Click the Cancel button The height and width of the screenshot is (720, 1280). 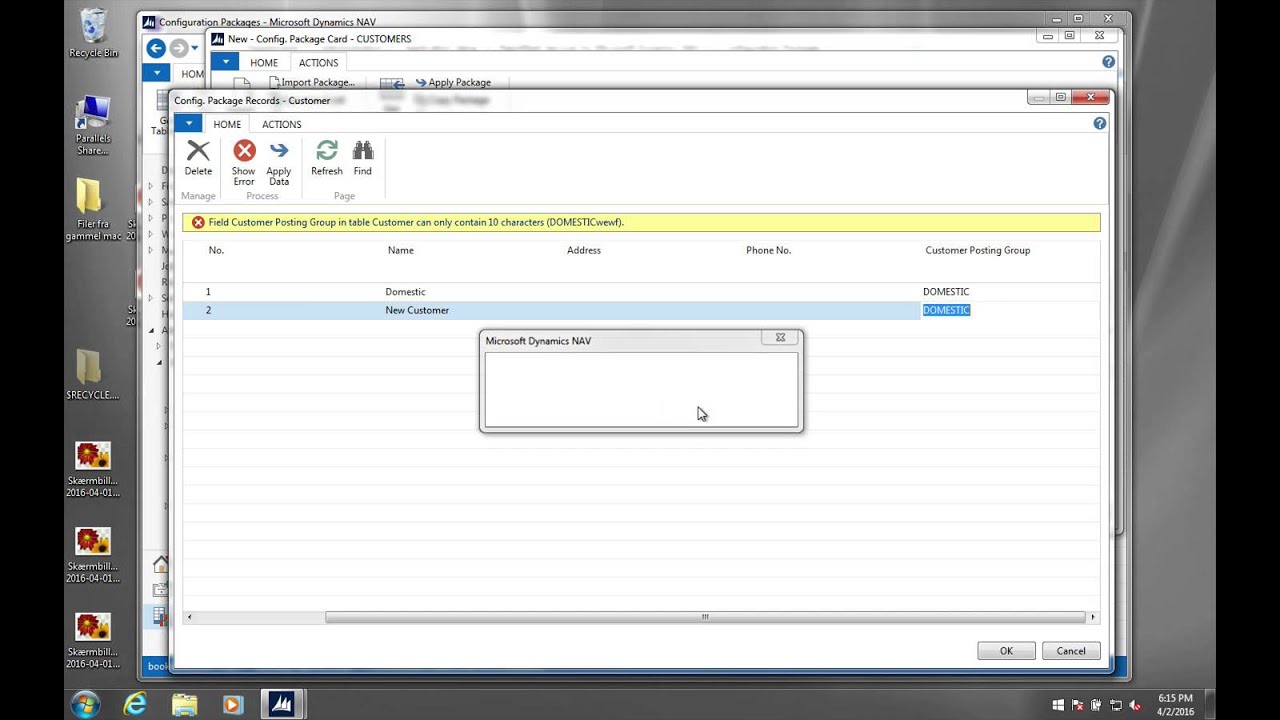click(1071, 650)
